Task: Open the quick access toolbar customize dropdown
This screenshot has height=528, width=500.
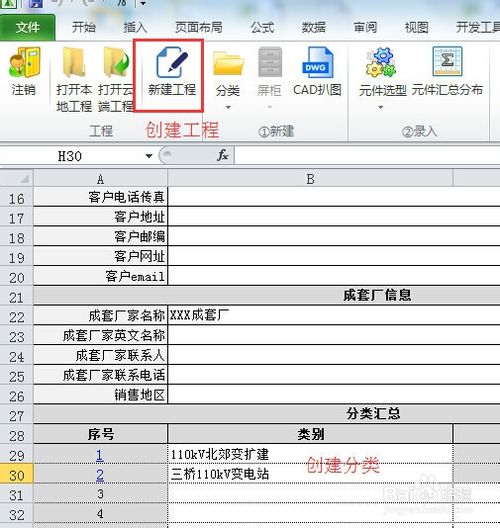Action: [143, 3]
